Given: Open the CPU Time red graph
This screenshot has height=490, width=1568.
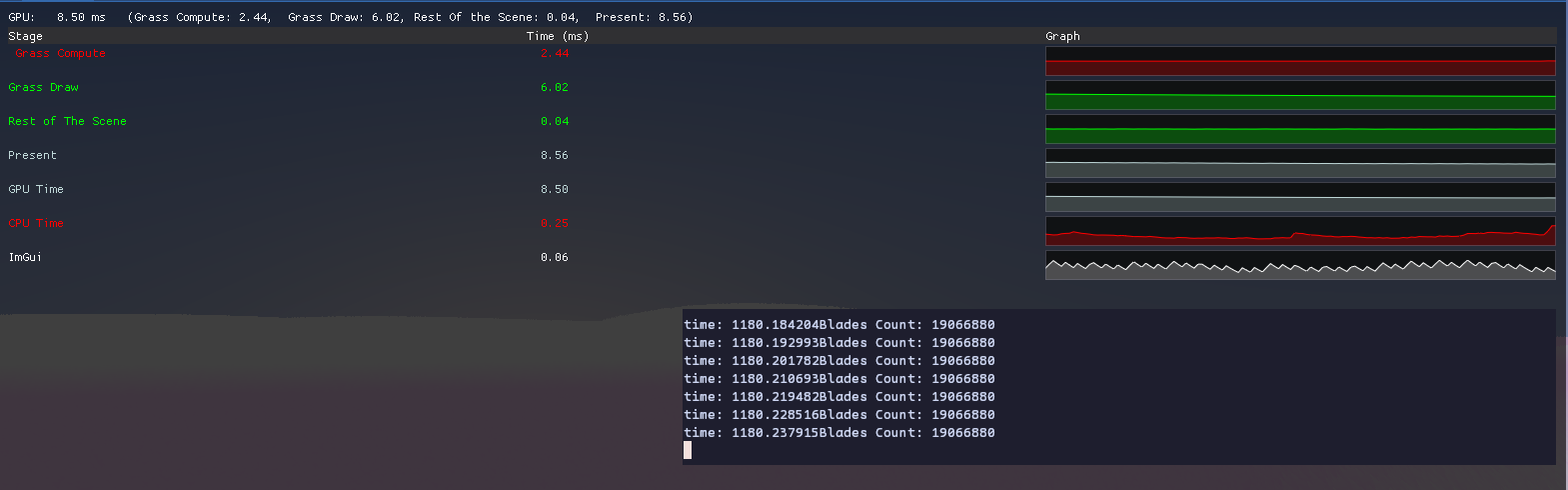Looking at the screenshot, I should tap(1300, 231).
